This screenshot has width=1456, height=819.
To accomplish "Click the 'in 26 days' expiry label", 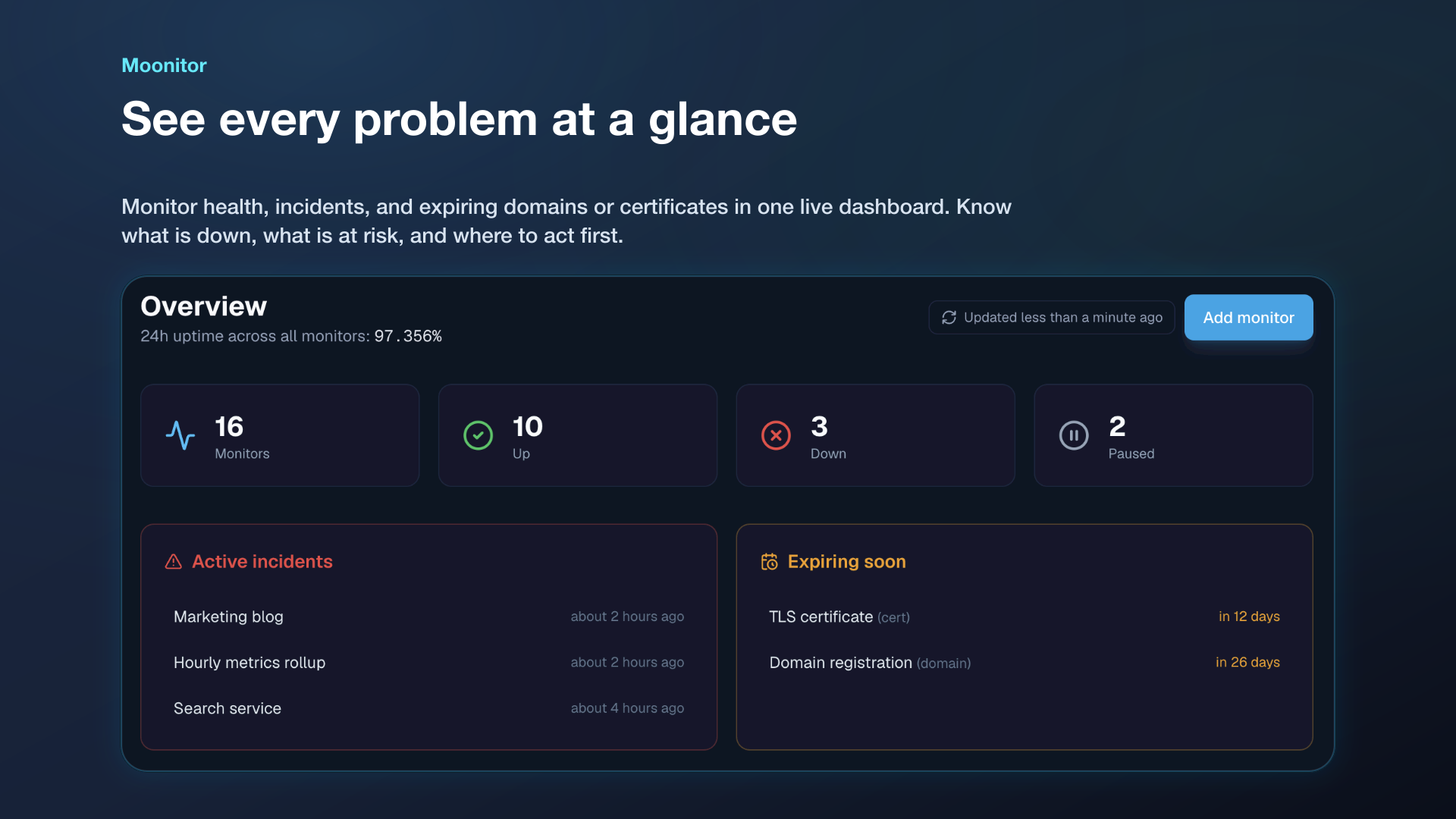I will (1247, 662).
